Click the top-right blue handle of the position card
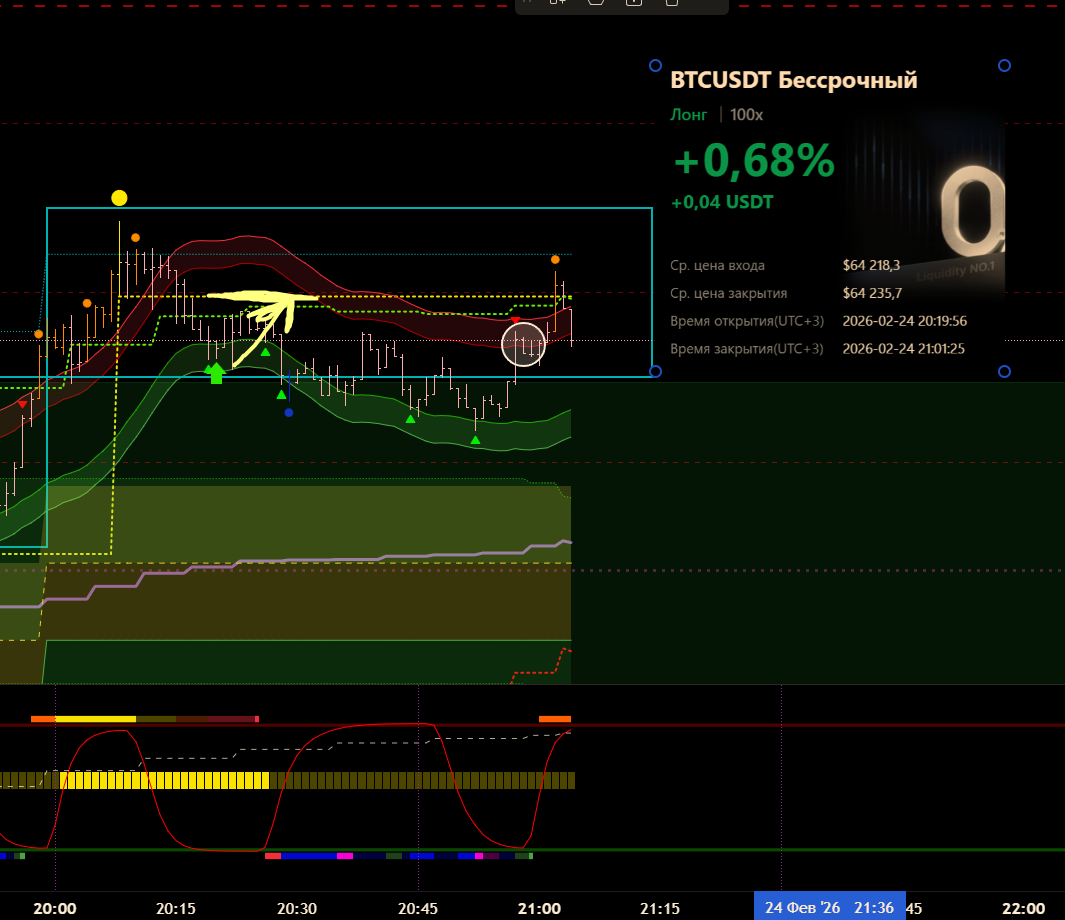The height and width of the screenshot is (920, 1065). [1004, 65]
